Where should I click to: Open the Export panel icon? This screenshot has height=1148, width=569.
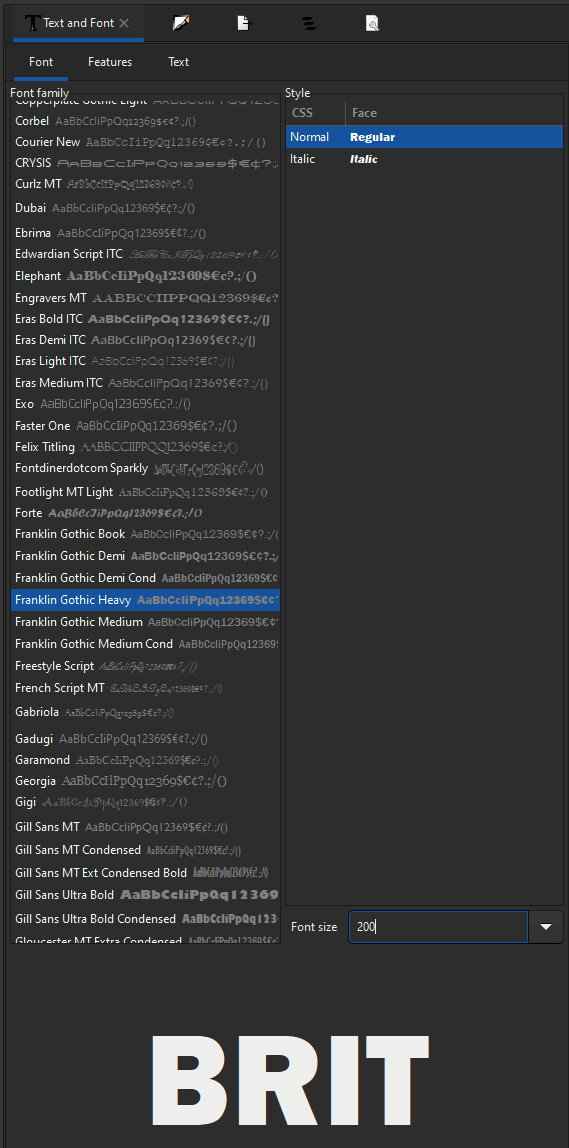click(244, 23)
